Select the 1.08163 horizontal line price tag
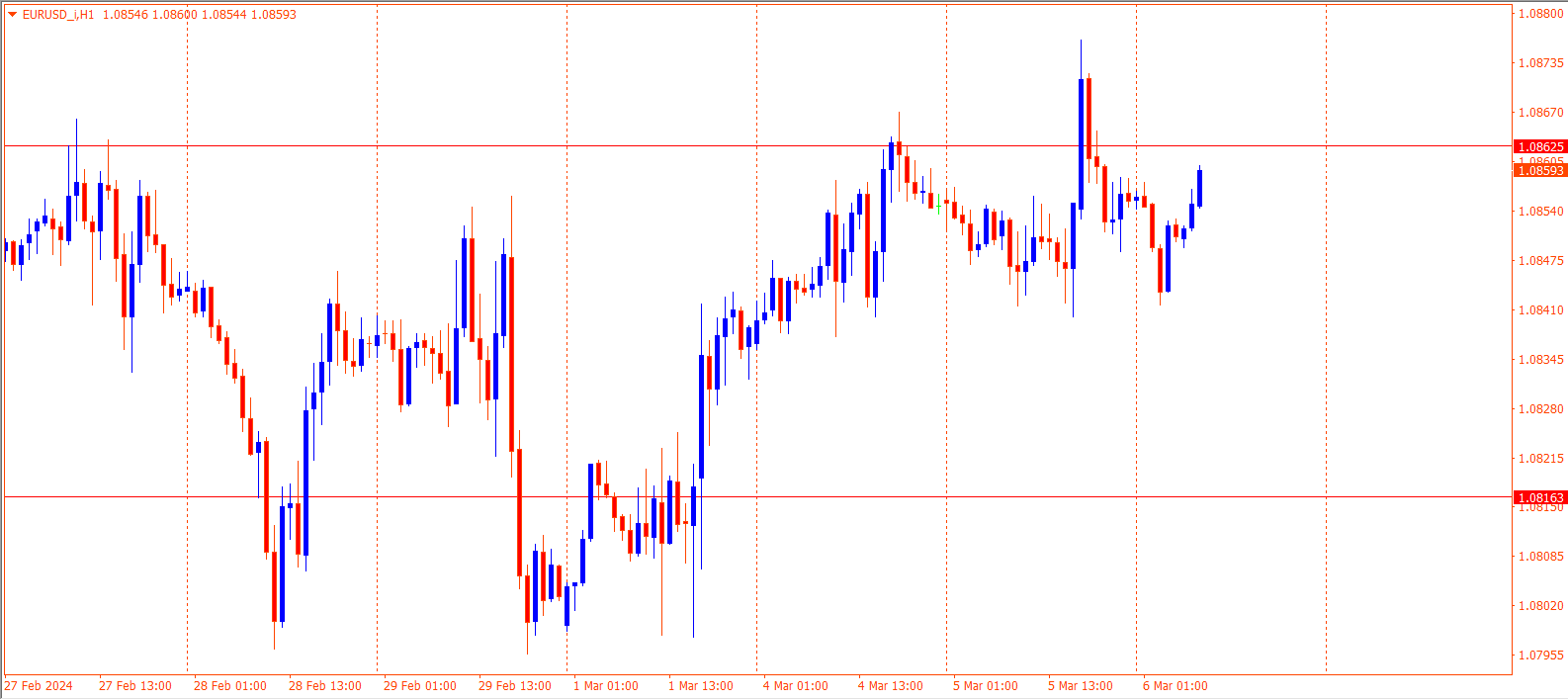 point(1540,497)
